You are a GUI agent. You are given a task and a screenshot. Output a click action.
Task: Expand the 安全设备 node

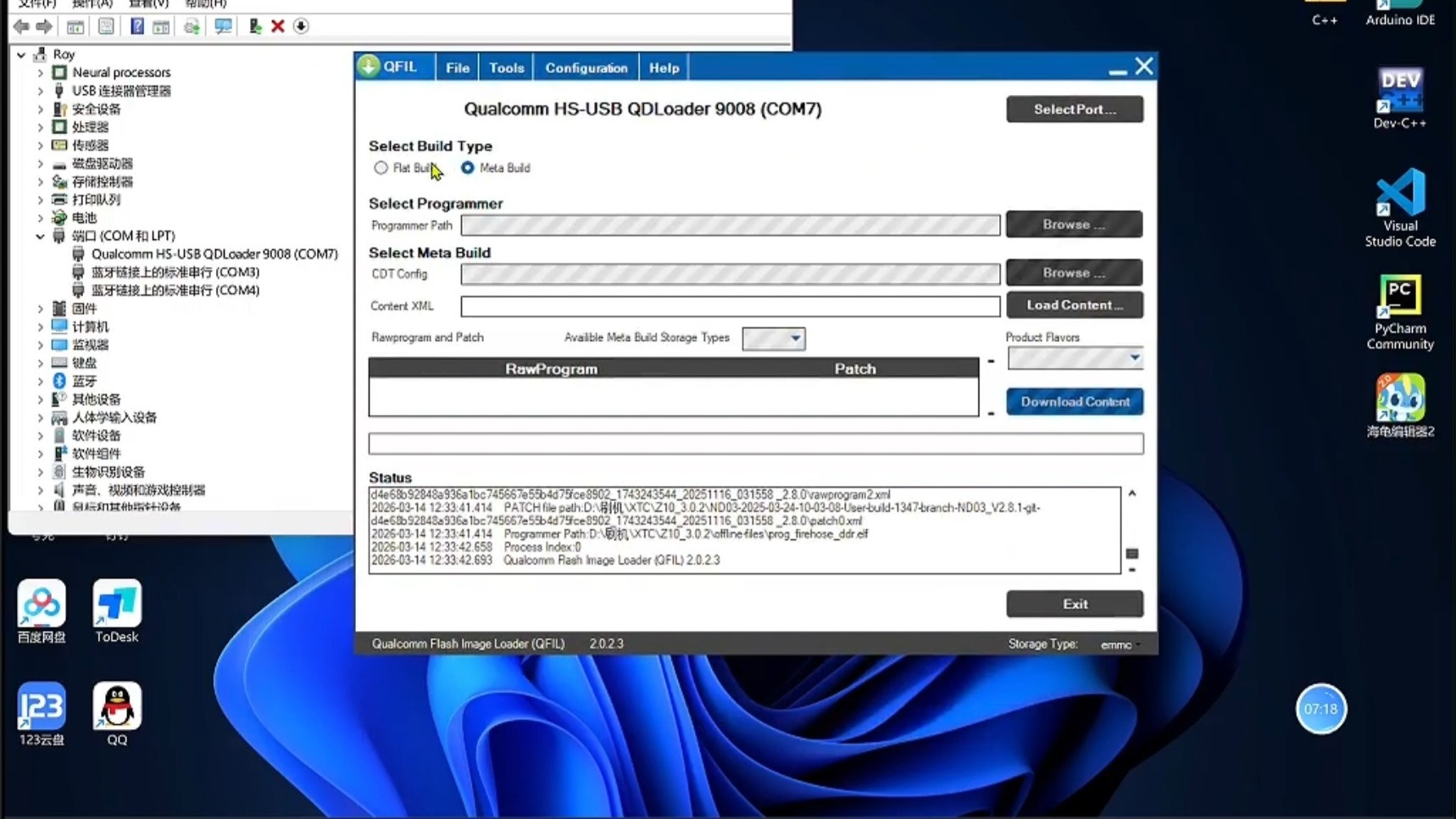(x=40, y=109)
